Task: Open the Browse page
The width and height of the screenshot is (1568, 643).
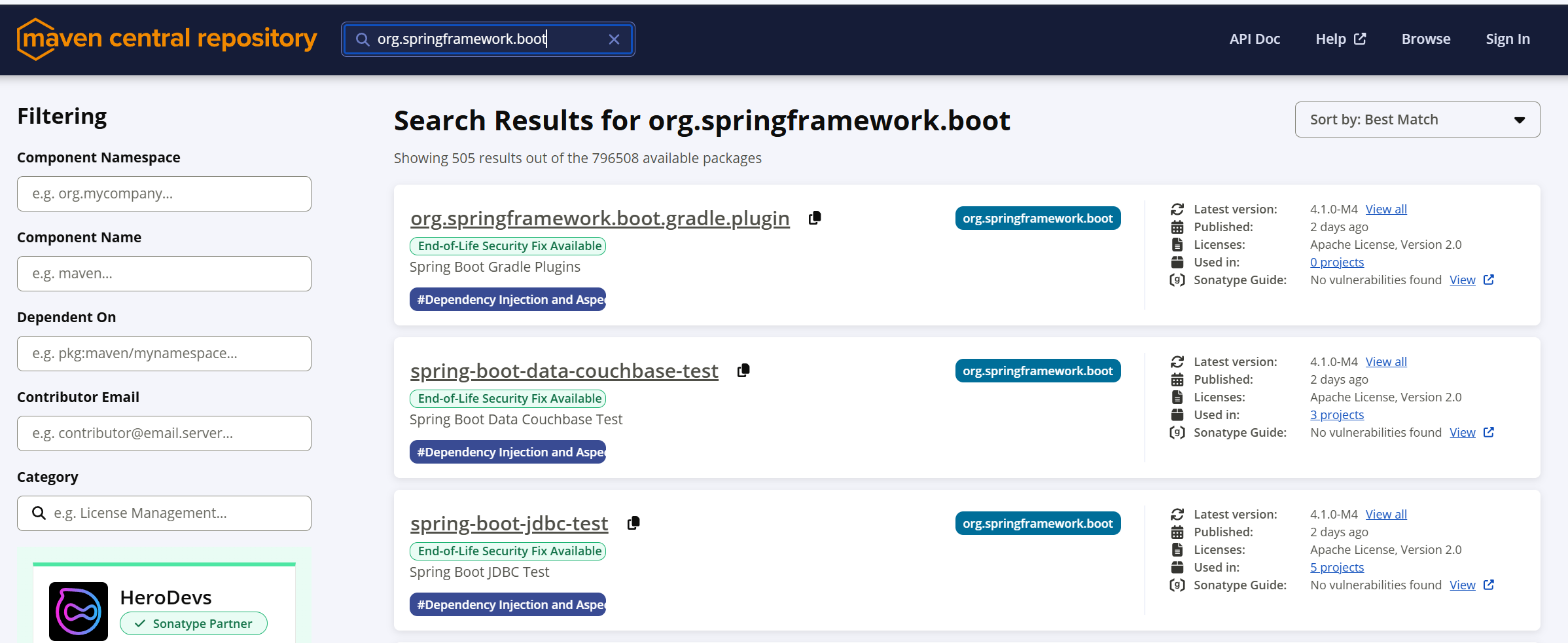Action: pyautogui.click(x=1426, y=39)
